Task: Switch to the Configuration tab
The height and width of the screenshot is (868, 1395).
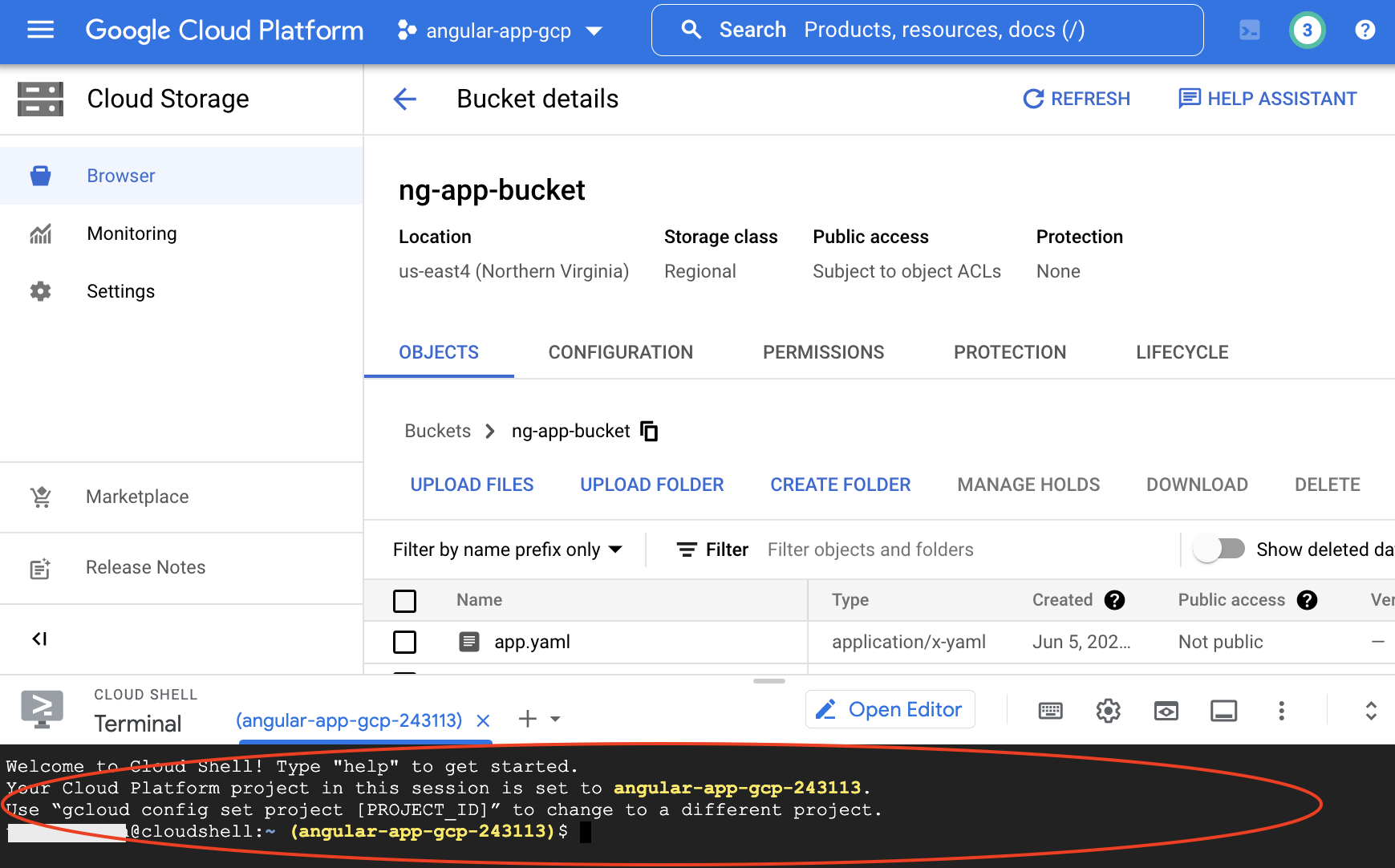Action: point(621,352)
